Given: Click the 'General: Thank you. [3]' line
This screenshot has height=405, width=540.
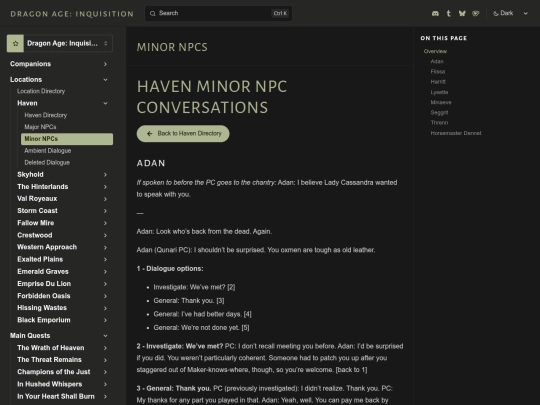Looking at the screenshot, I should coord(189,301).
